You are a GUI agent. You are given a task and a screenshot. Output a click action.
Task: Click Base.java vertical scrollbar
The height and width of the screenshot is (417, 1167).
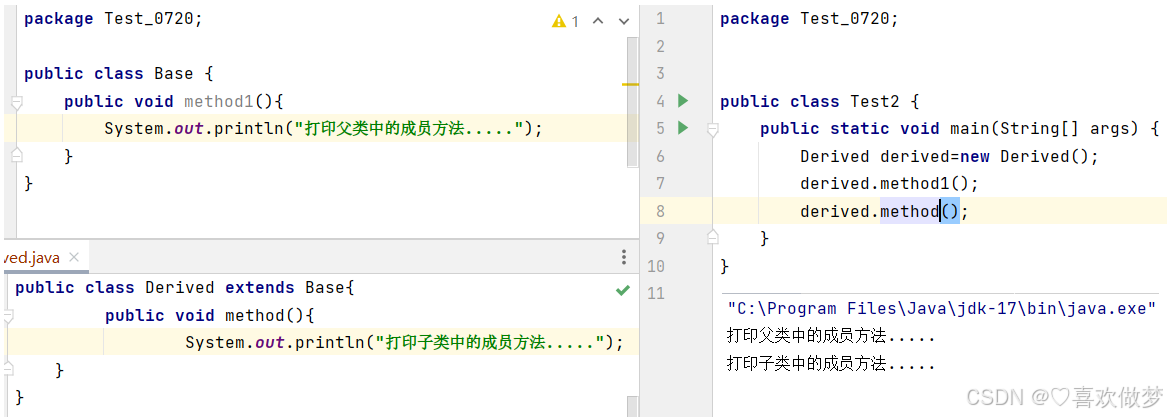point(632,101)
